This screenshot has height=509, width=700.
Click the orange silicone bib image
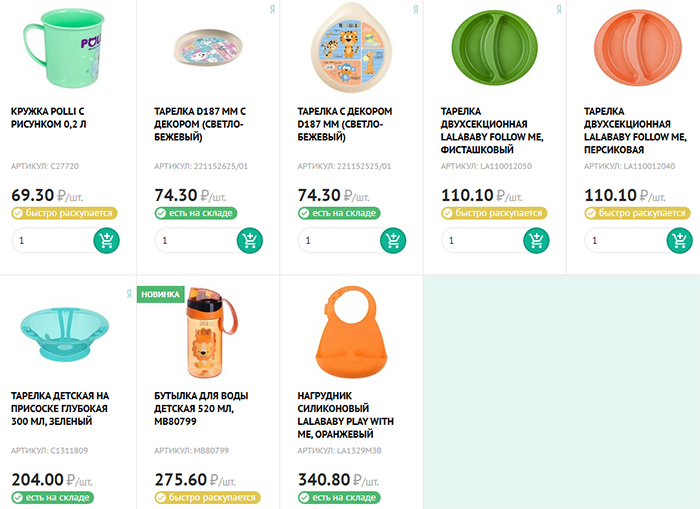pyautogui.click(x=351, y=333)
